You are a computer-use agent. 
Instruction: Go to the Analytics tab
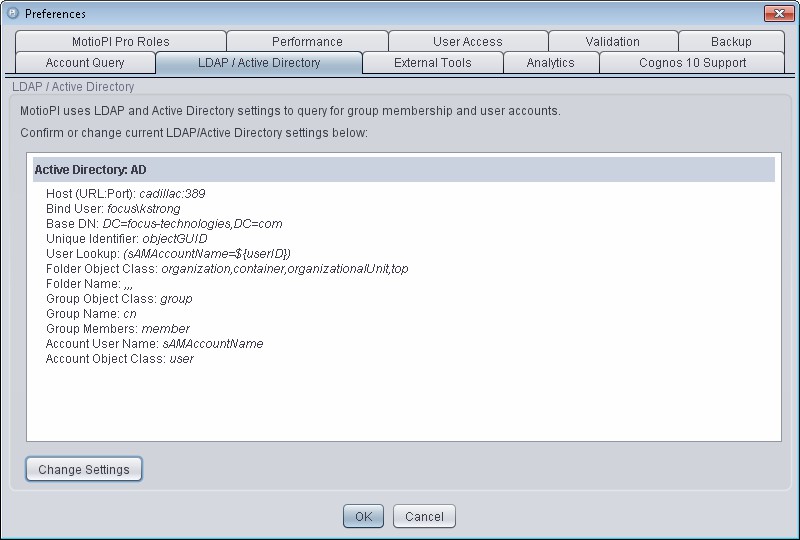click(551, 63)
